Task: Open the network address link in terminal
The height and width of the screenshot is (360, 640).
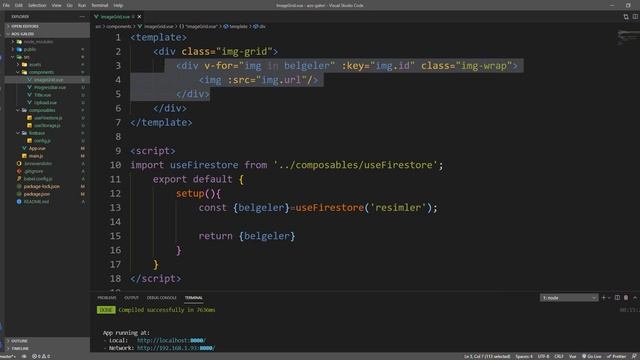Action: pos(176,348)
